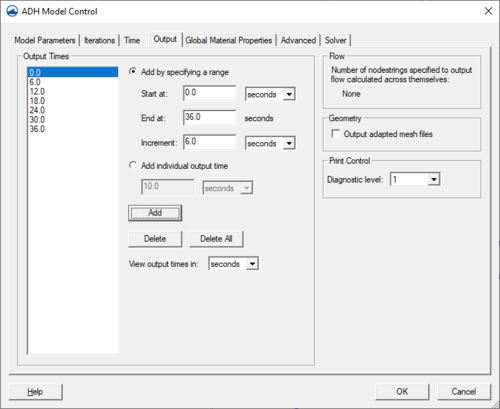Open the Advanced tab
Viewport: 500px width, 409px height.
coord(298,40)
